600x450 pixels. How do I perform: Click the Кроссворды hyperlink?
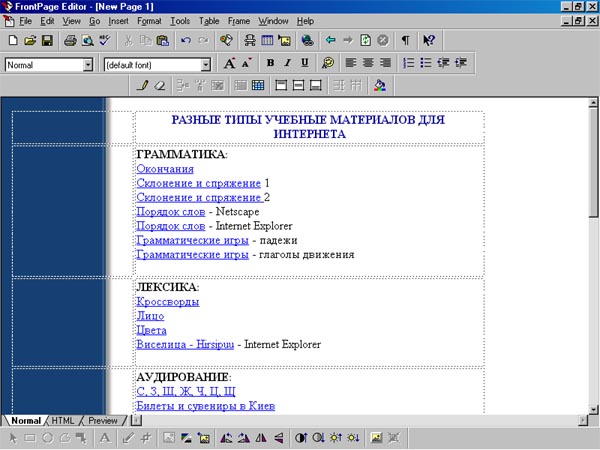click(166, 301)
